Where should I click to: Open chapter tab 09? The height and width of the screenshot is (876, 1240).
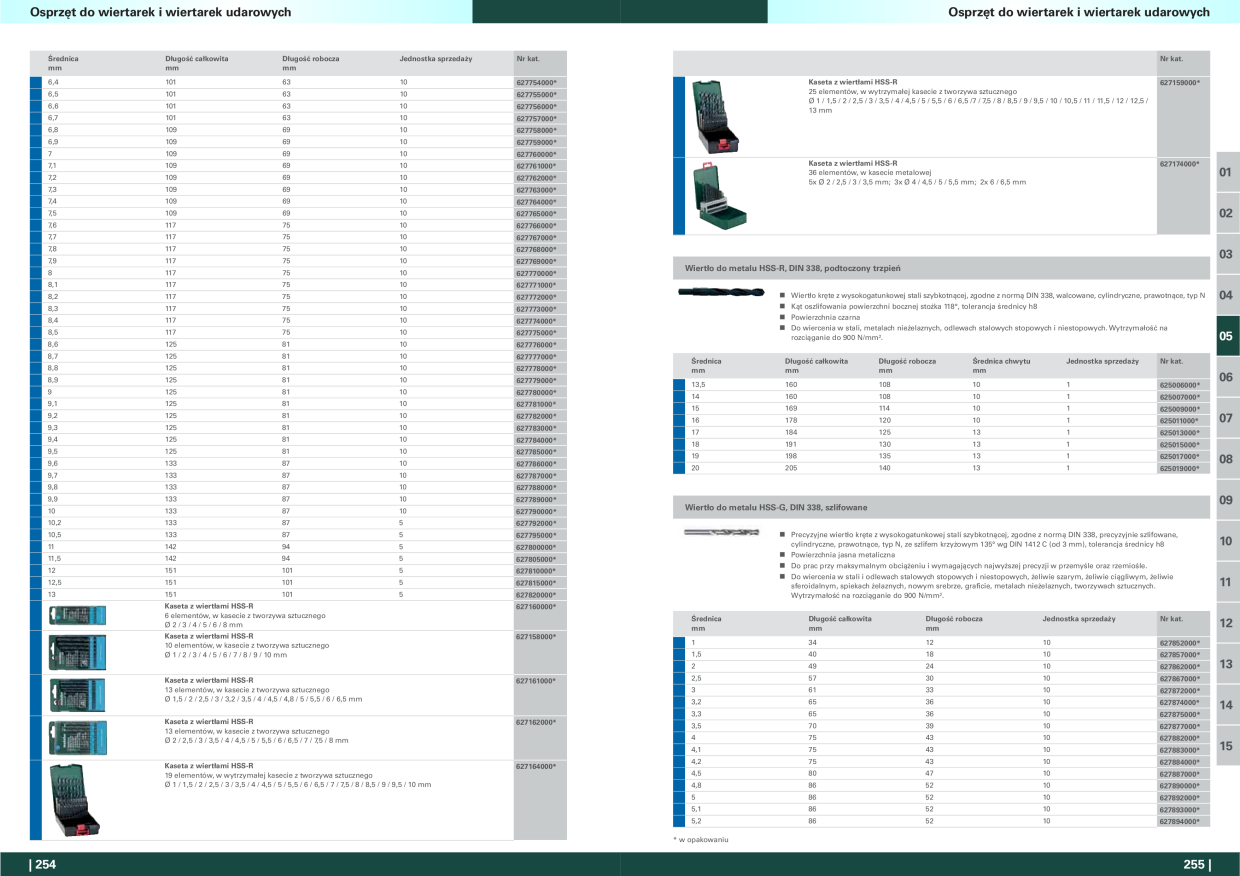point(1227,500)
